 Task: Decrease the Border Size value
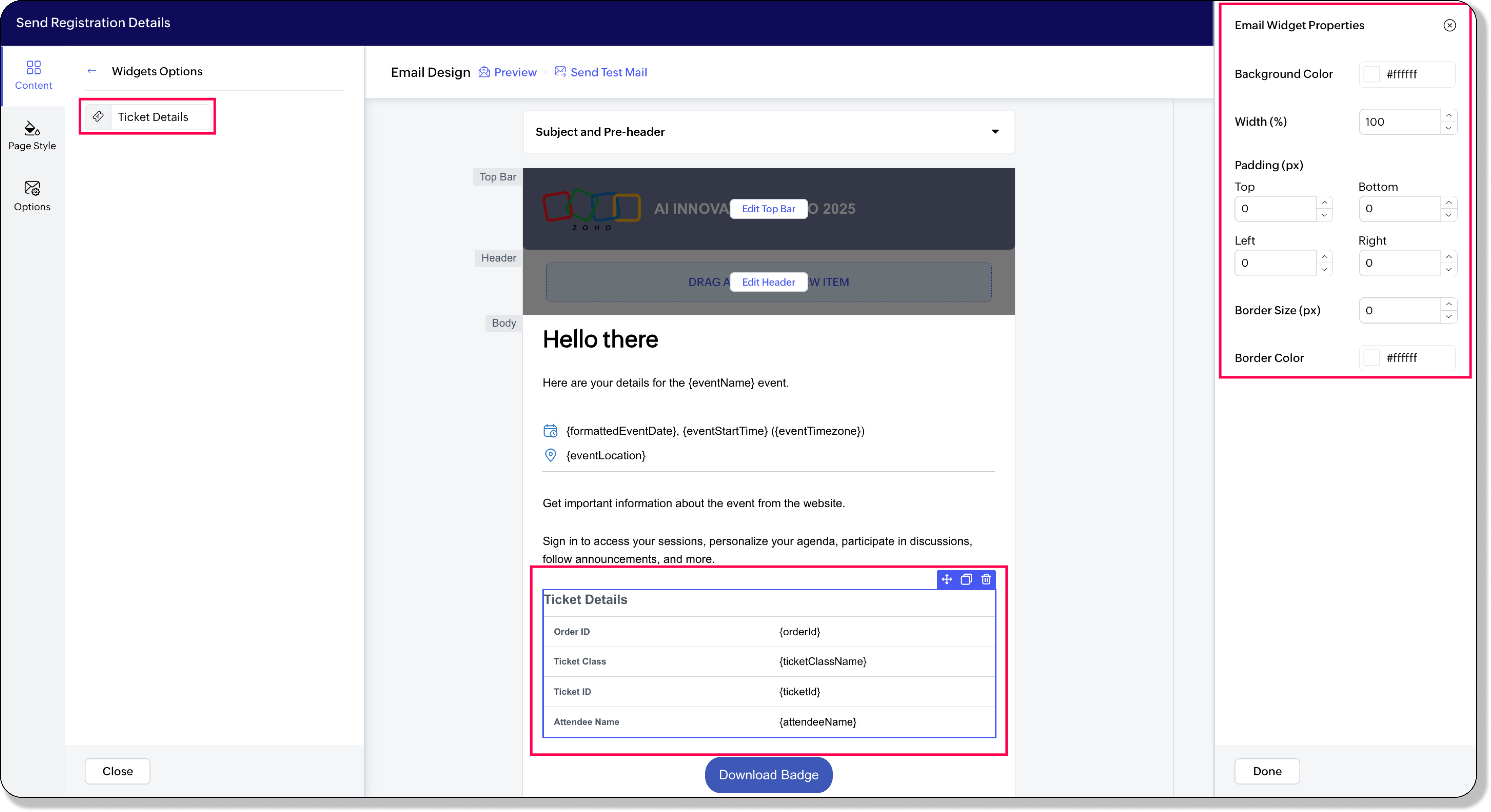tap(1448, 316)
